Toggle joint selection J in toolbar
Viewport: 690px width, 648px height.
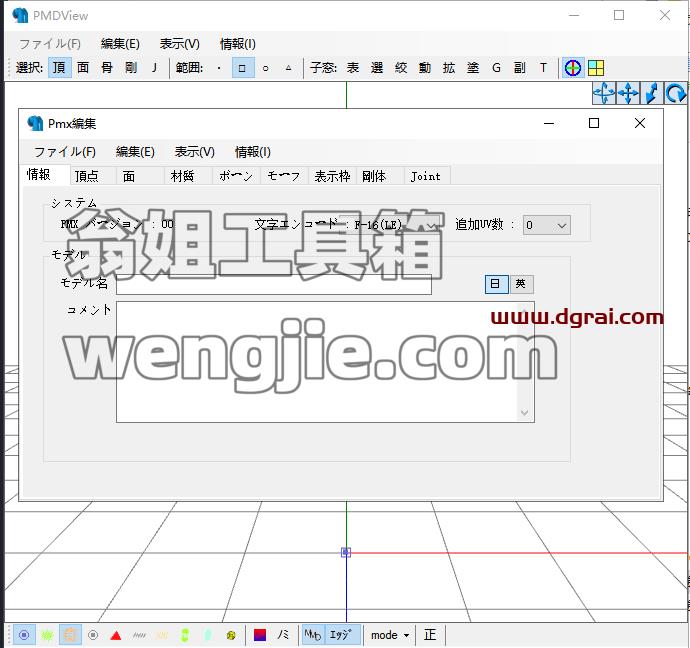pos(154,68)
